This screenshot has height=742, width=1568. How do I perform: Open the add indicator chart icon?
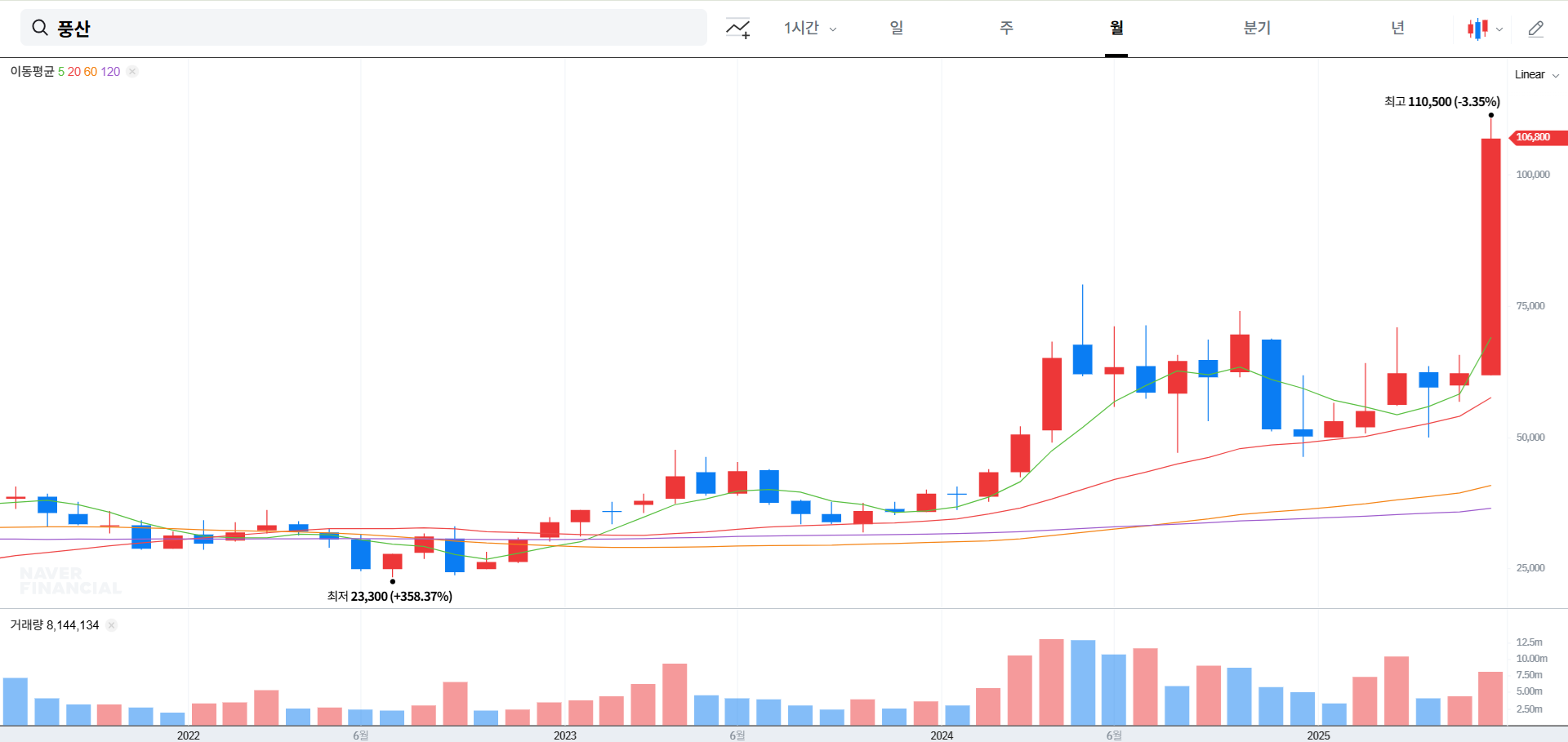(x=738, y=29)
